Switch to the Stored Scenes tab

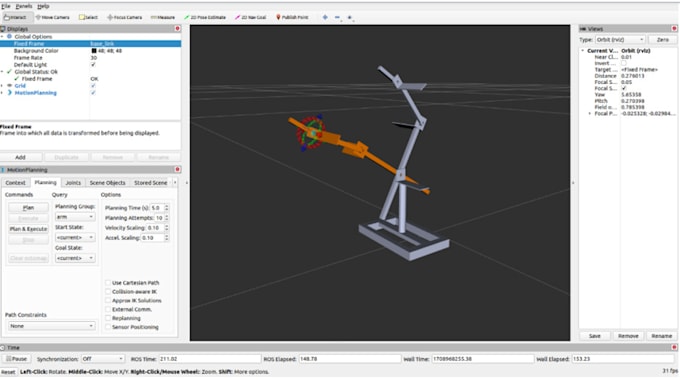click(150, 183)
